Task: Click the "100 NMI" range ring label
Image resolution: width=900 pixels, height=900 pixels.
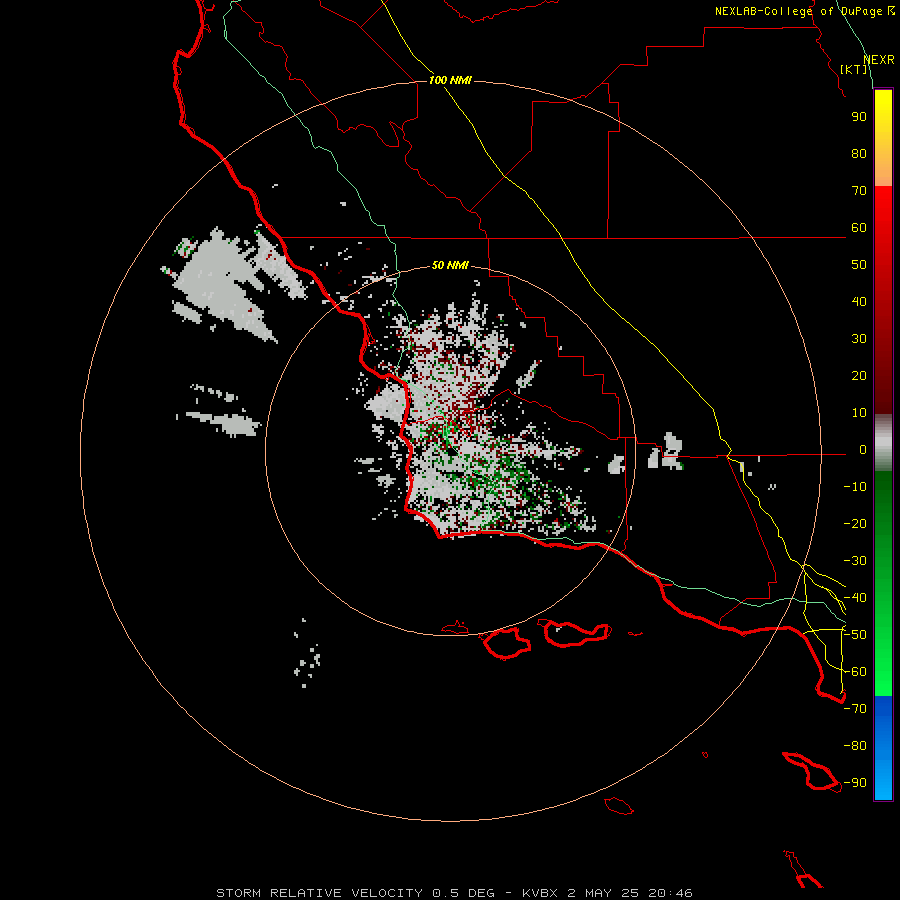Action: 450,80
